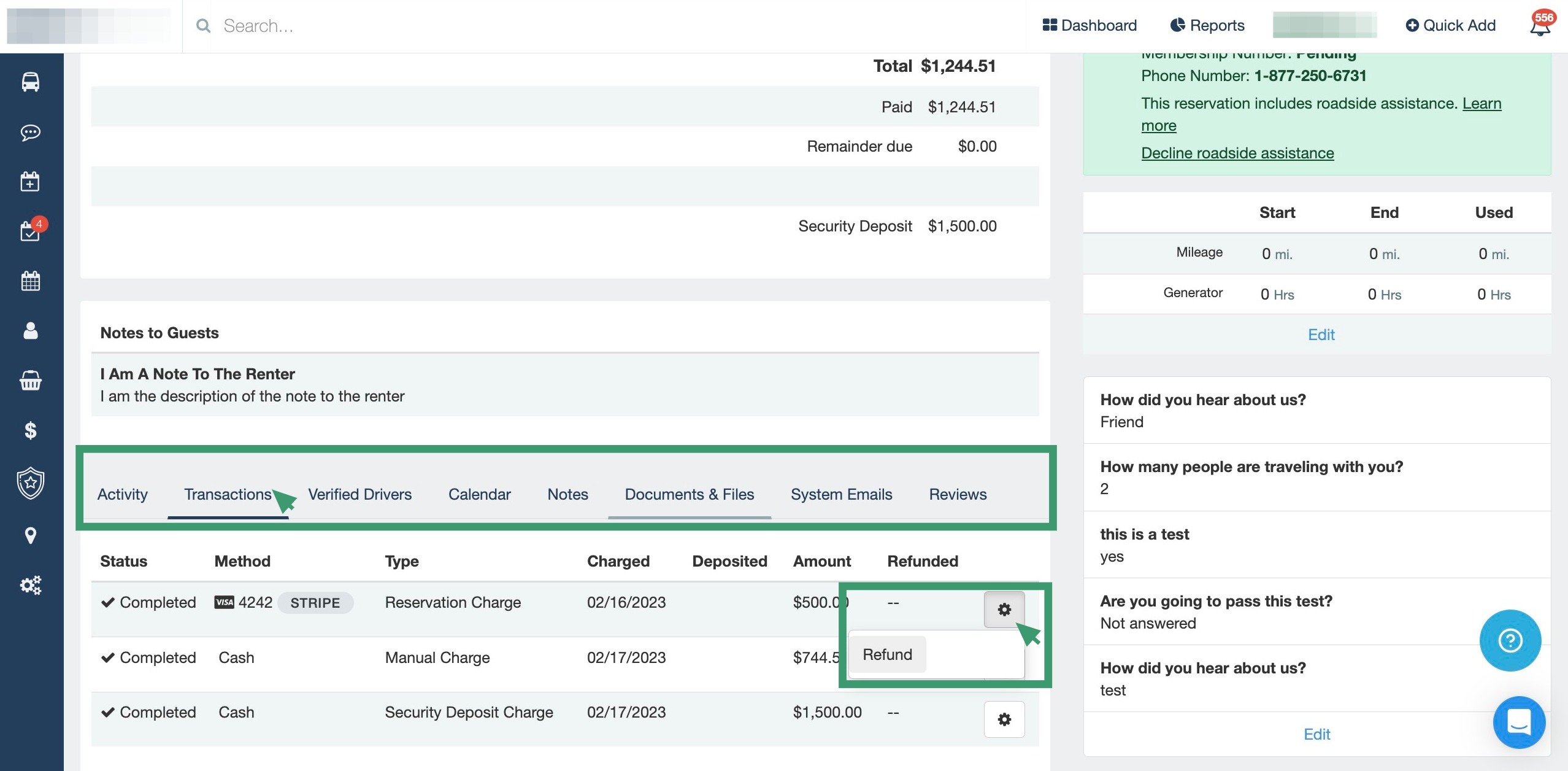Open the RV vehicles sidebar icon

tap(31, 82)
